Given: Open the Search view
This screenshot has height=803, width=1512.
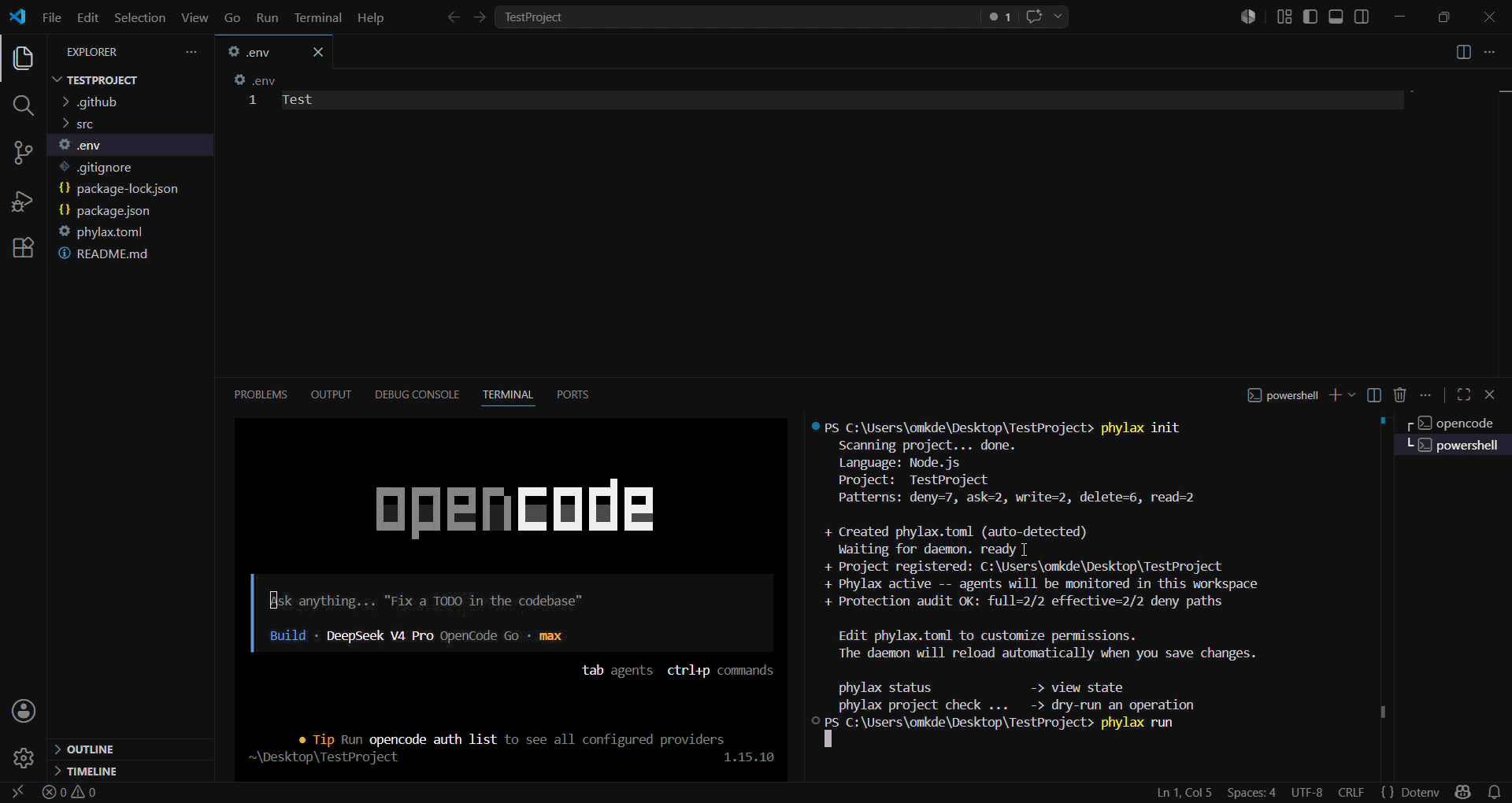Looking at the screenshot, I should point(23,105).
